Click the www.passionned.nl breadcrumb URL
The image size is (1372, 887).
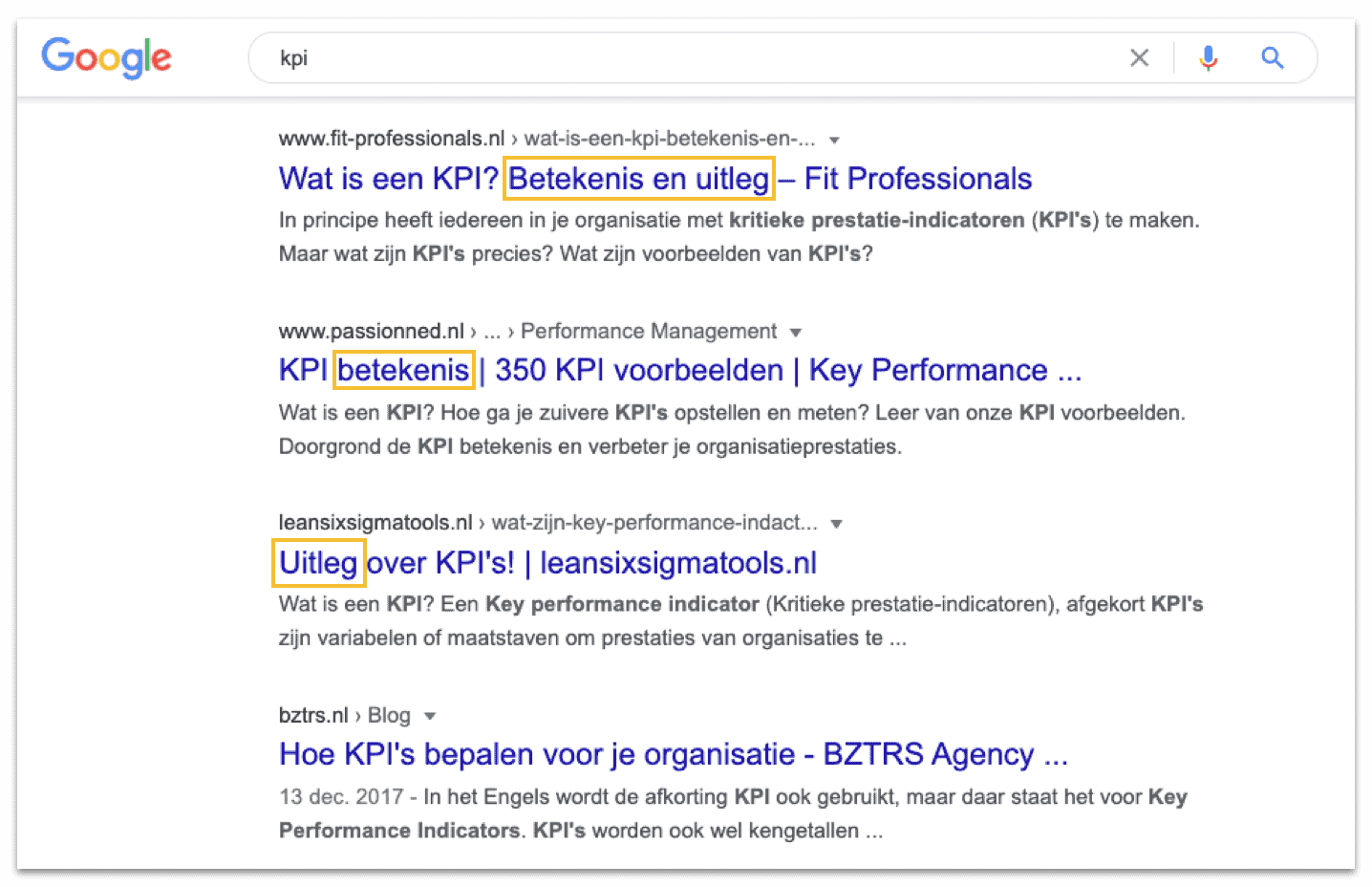(x=527, y=331)
